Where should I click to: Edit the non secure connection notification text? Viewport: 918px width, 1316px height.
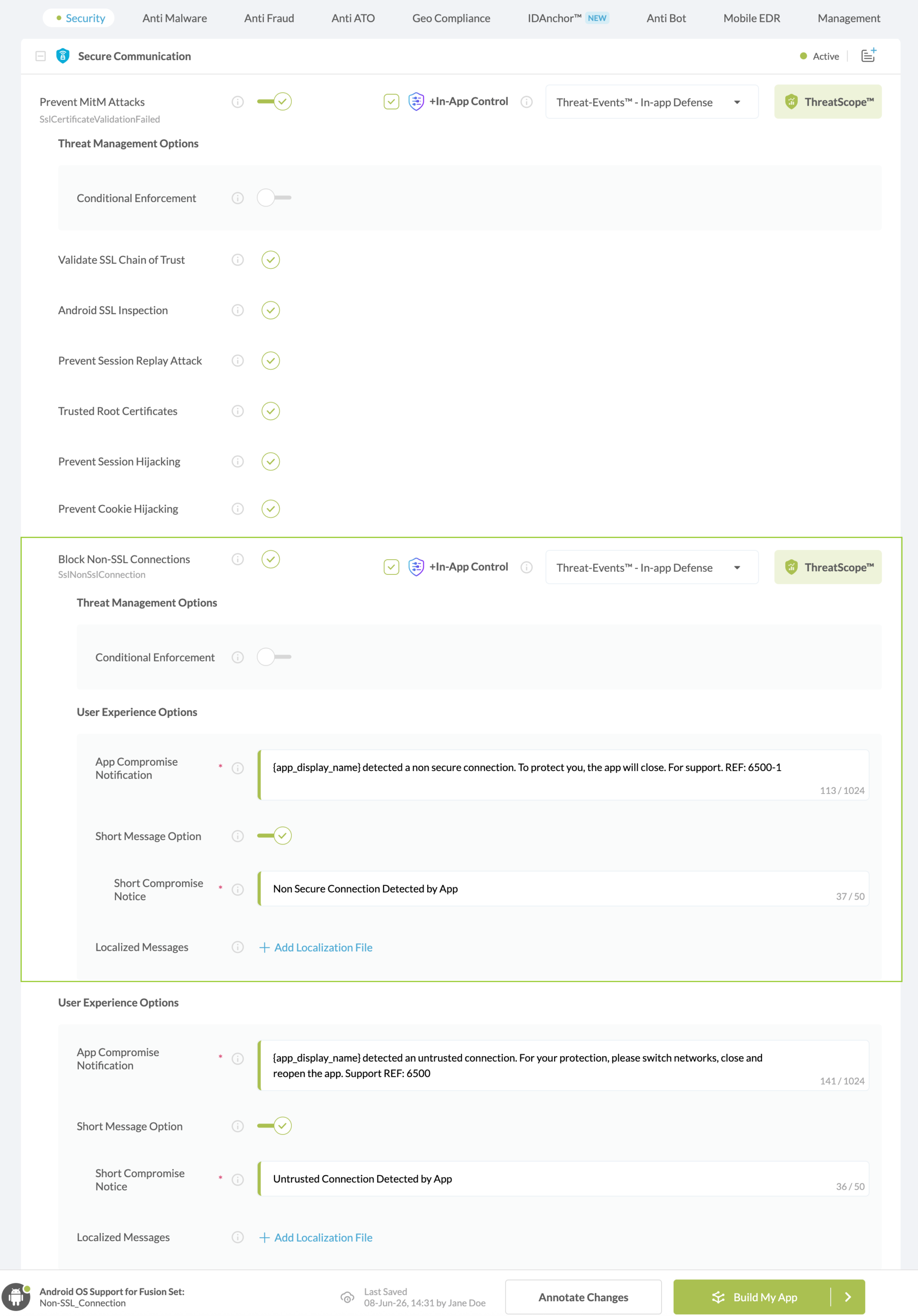point(563,775)
